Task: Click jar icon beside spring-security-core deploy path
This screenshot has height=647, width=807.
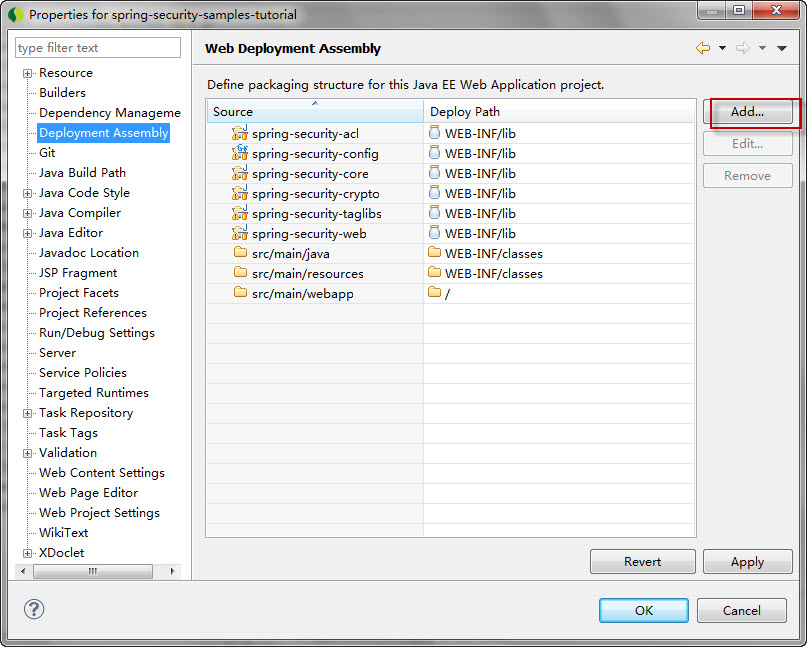Action: tap(434, 172)
